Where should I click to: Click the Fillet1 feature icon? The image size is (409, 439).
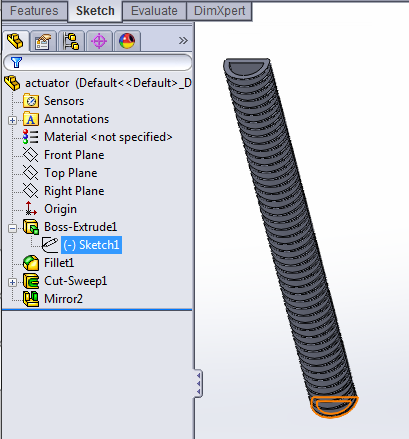click(x=31, y=263)
